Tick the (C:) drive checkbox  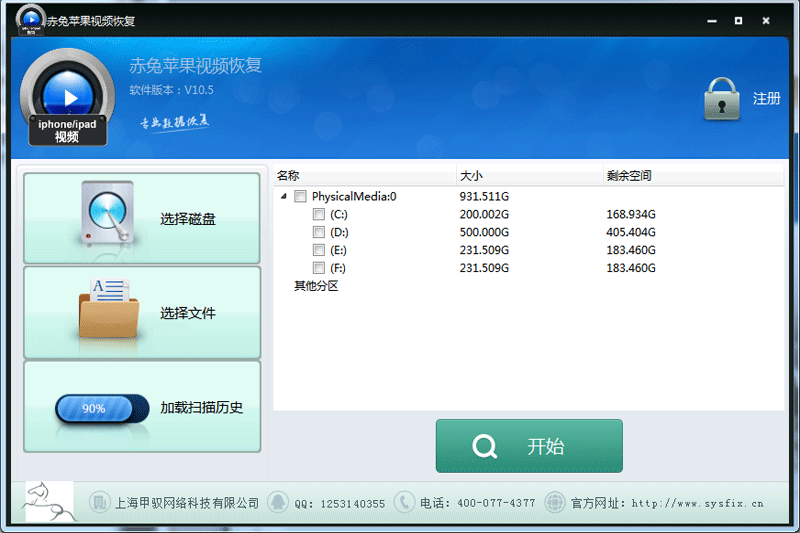click(319, 214)
